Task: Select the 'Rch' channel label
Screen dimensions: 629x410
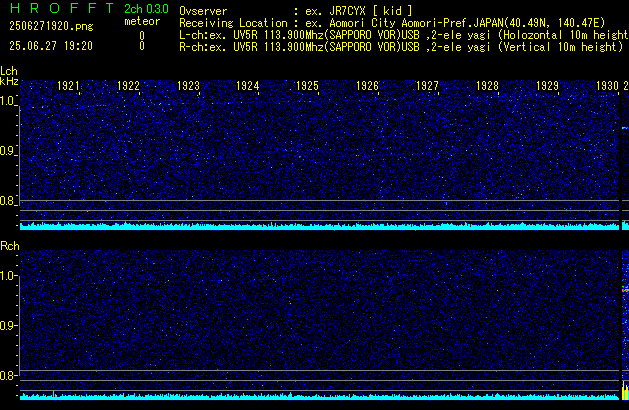Action: coord(10,246)
